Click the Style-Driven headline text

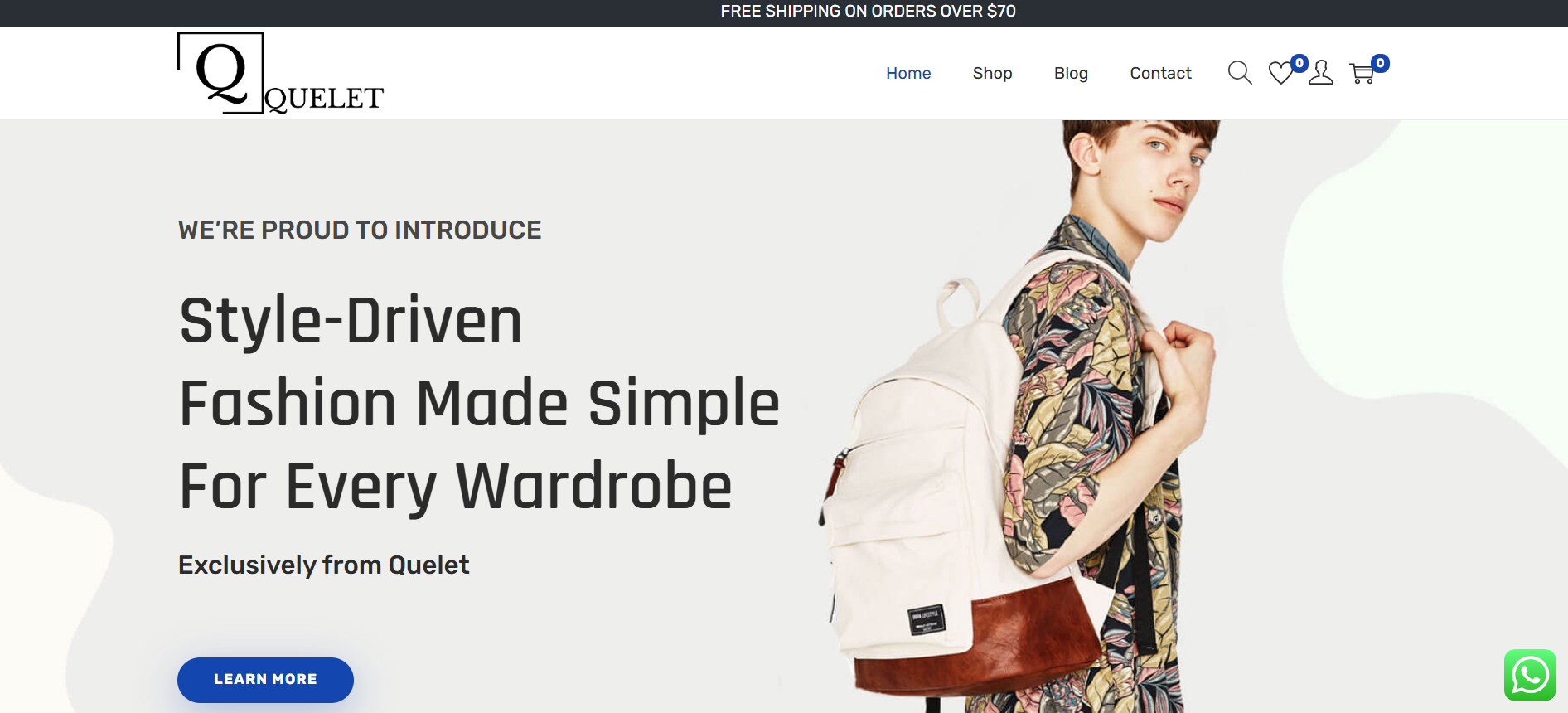coord(351,321)
